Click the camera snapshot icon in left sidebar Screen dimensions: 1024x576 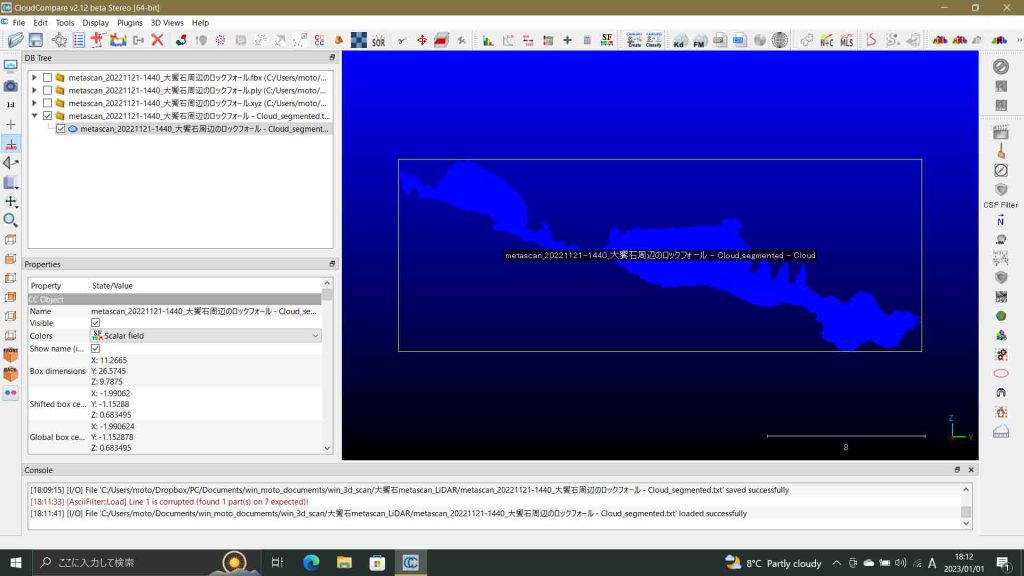click(10, 86)
